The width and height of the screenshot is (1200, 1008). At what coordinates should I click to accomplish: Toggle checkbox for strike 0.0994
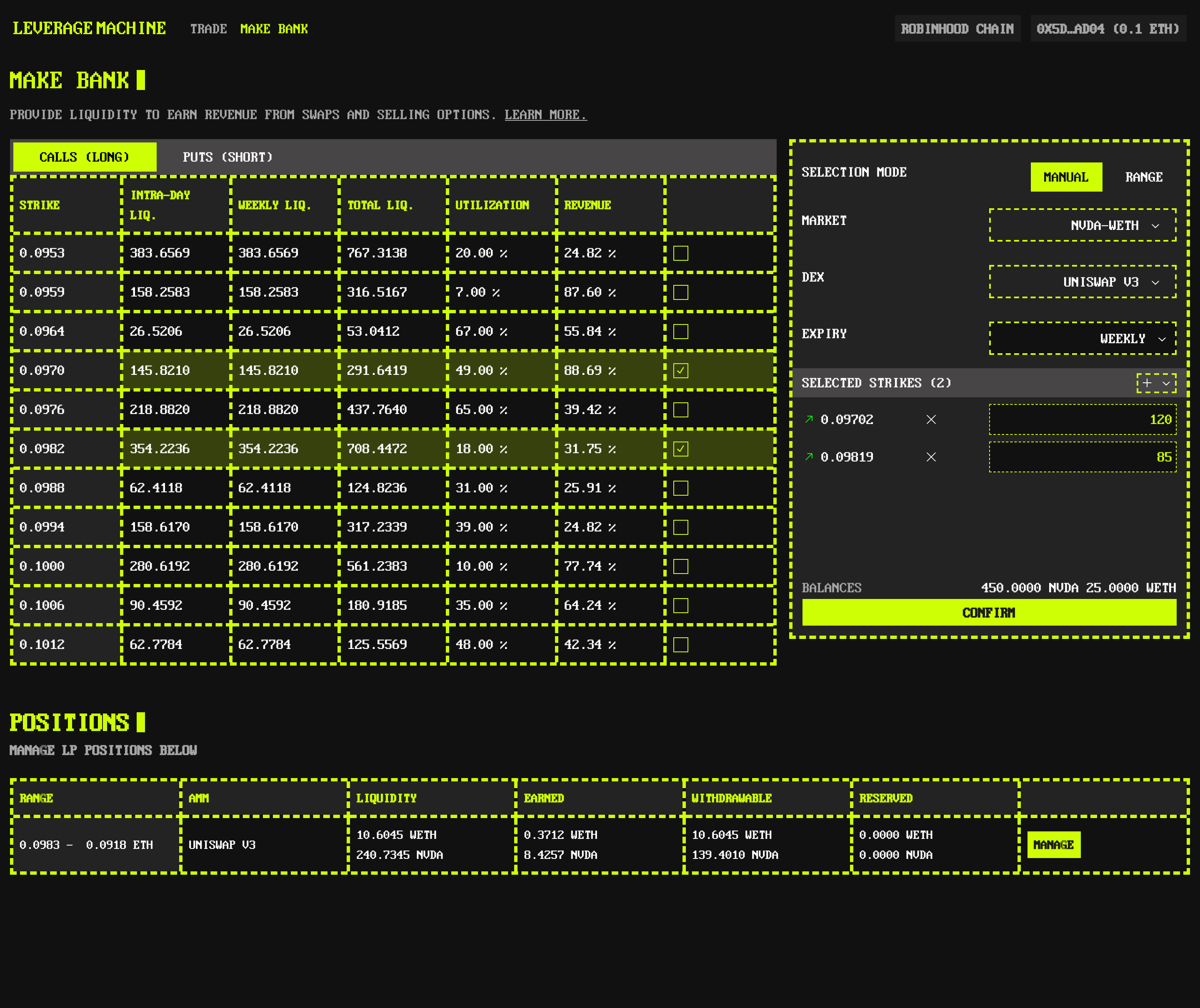680,527
